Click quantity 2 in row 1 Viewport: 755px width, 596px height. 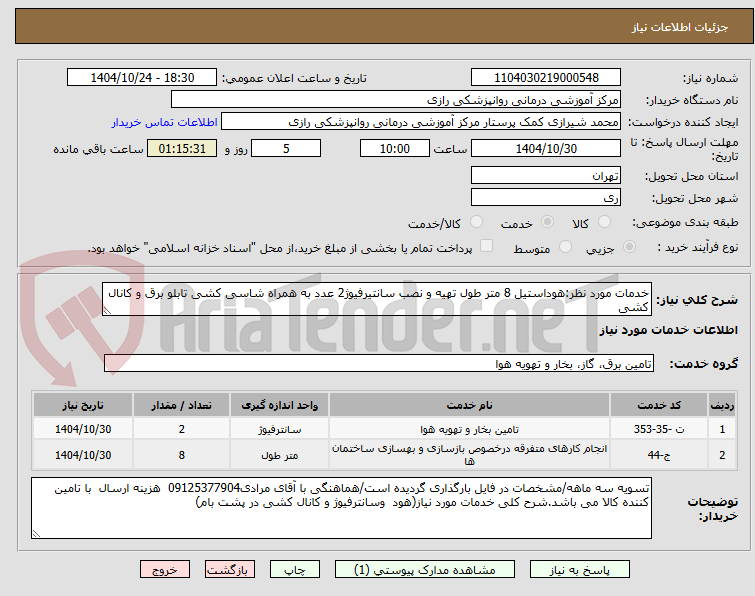pos(182,429)
